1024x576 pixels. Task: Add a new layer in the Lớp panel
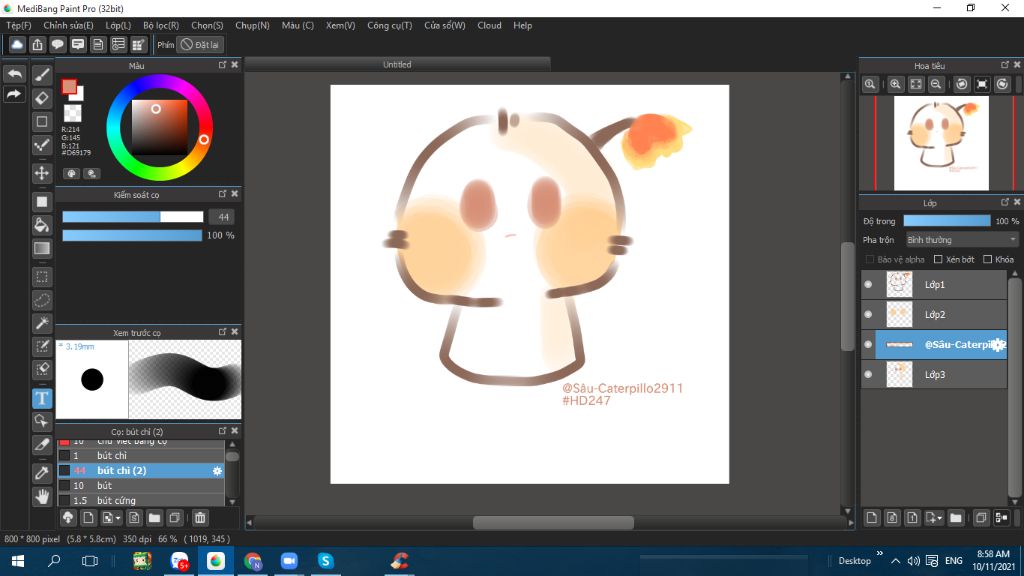[x=872, y=518]
